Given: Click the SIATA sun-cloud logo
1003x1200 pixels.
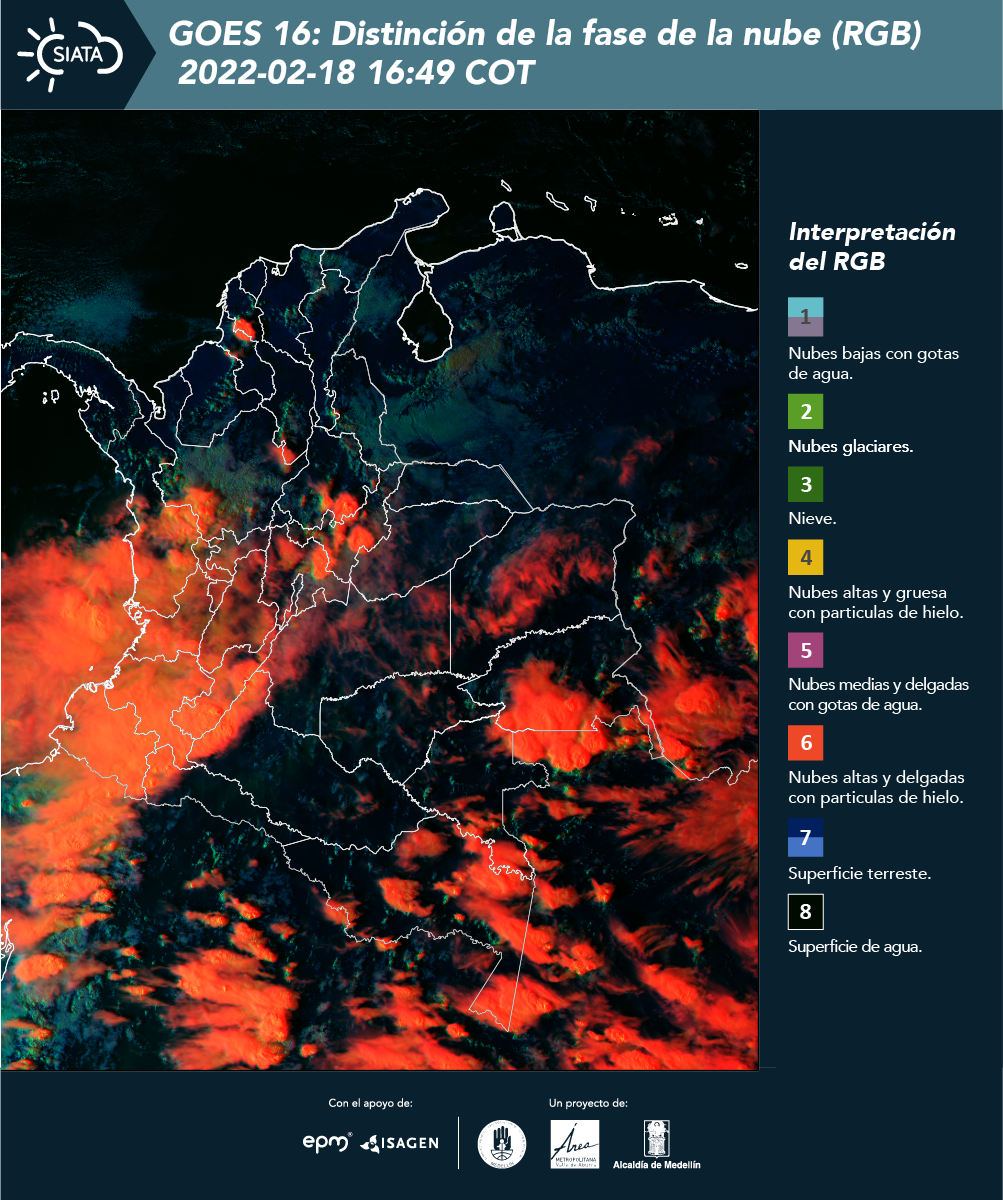Looking at the screenshot, I should coord(69,52).
